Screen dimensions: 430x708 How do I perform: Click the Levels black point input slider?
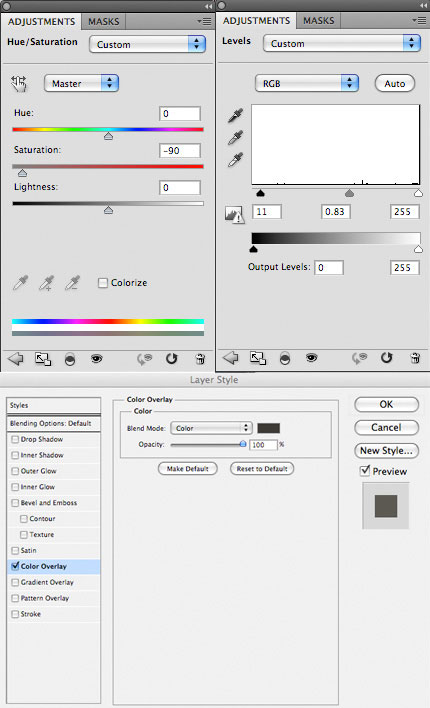(x=260, y=193)
